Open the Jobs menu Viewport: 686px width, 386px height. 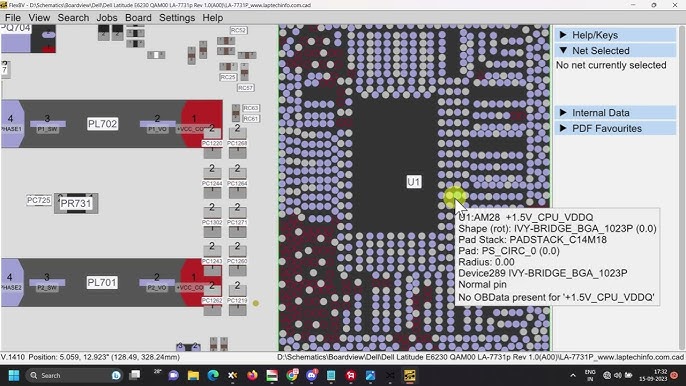[107, 18]
